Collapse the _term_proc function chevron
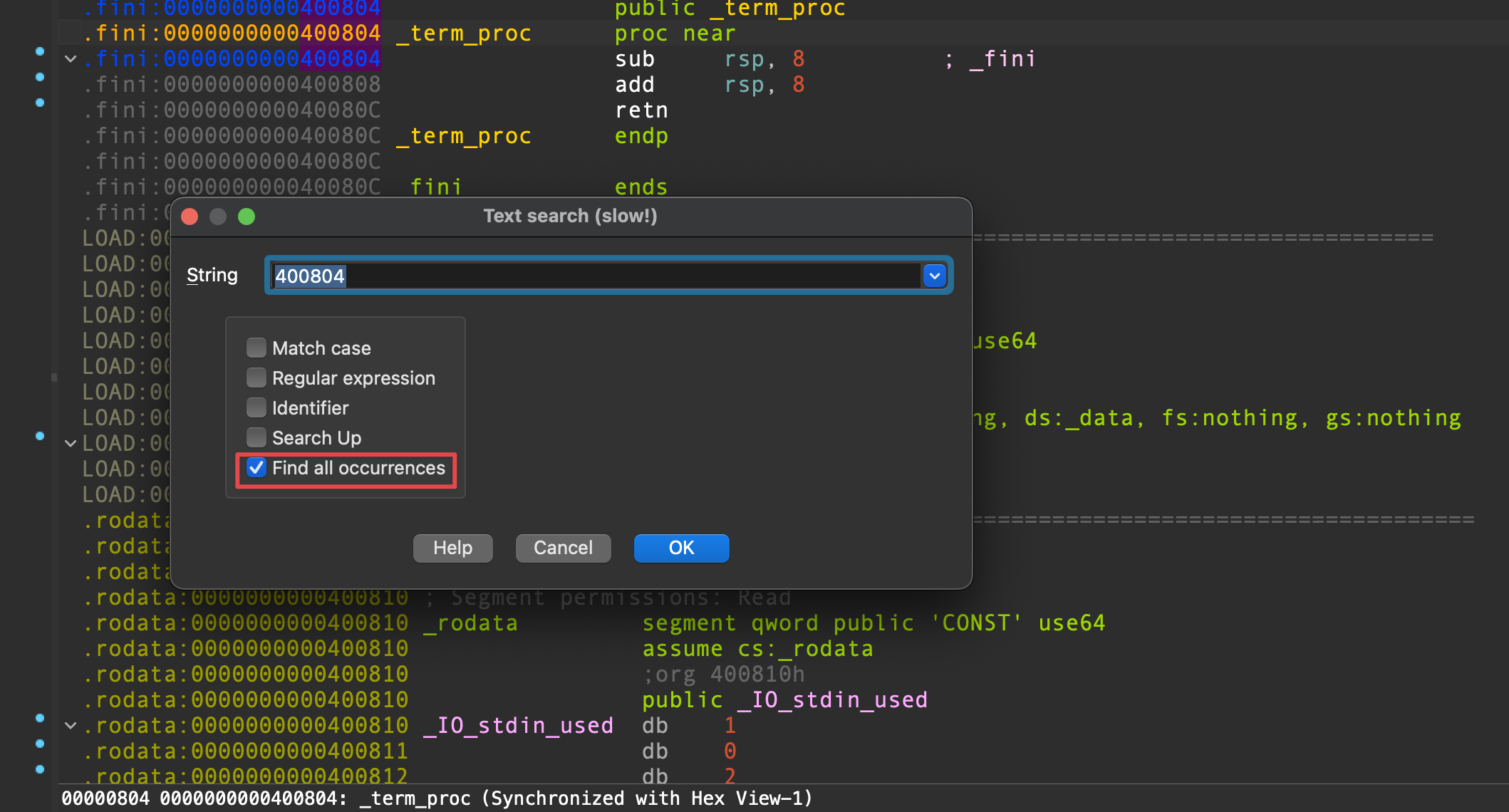 click(x=71, y=59)
